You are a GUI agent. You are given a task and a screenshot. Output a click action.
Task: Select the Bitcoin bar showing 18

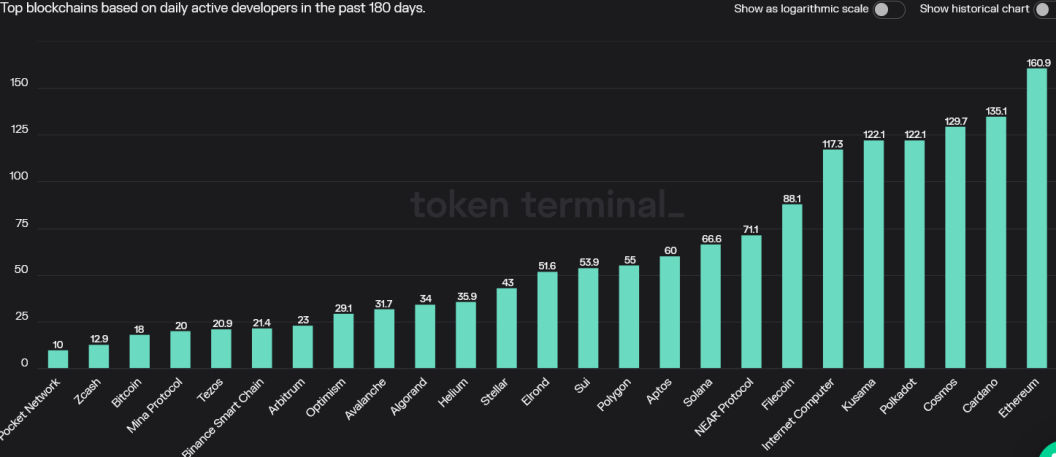(139, 351)
